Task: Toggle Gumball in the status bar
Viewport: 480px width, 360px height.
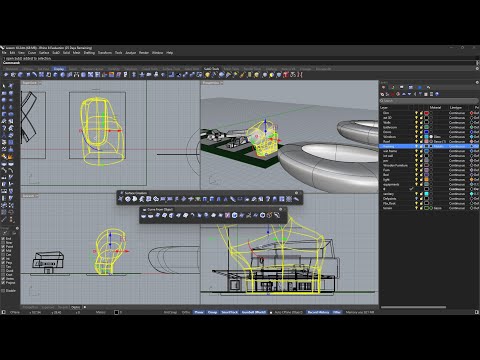Action: pyautogui.click(x=254, y=312)
